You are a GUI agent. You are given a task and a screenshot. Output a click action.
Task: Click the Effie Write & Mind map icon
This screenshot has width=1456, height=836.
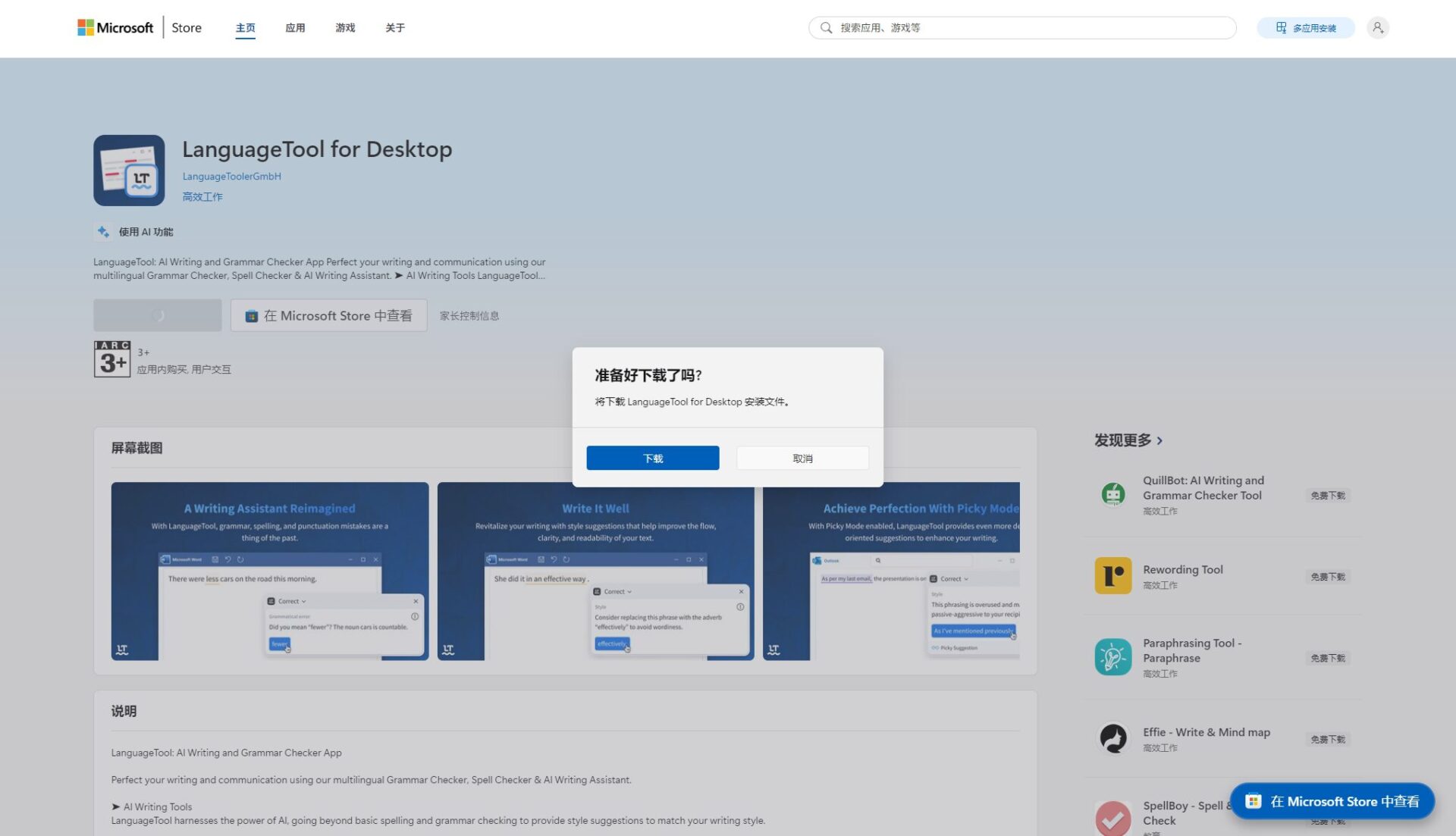(x=1112, y=738)
